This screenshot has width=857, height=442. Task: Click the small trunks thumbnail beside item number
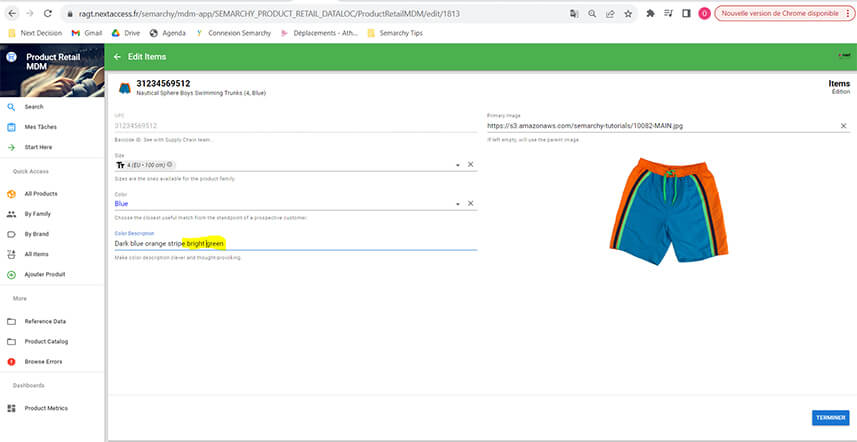(125, 88)
